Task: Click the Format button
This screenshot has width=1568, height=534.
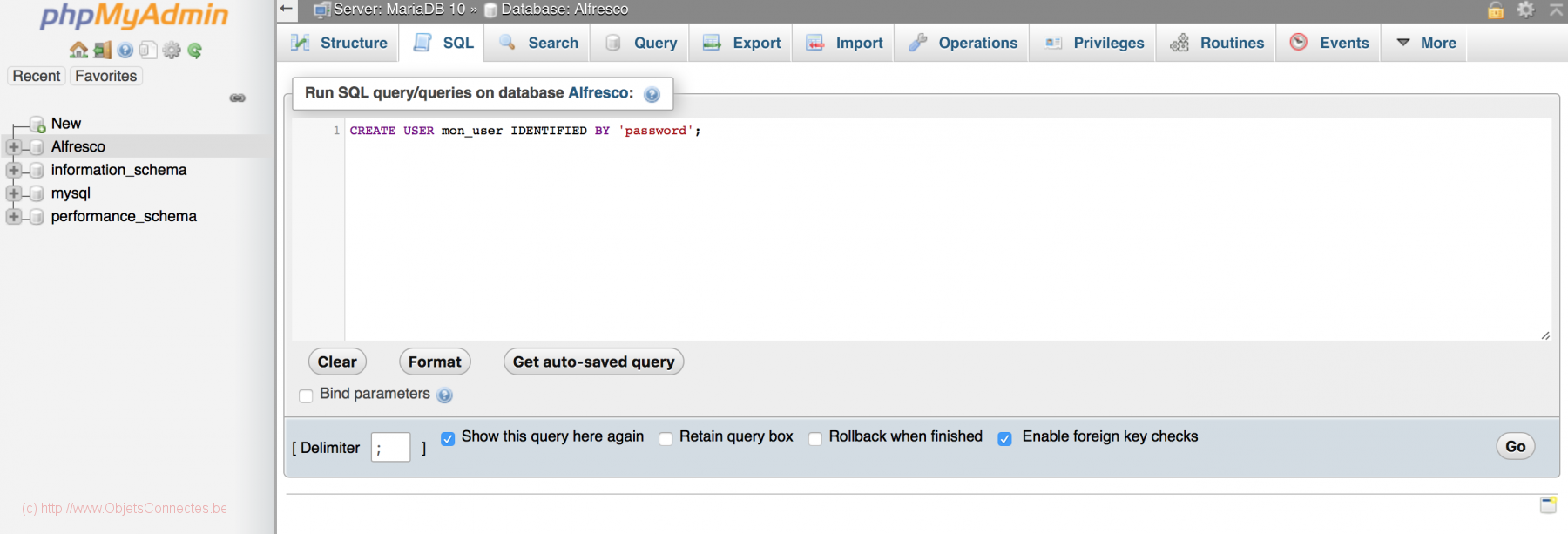Action: (435, 362)
